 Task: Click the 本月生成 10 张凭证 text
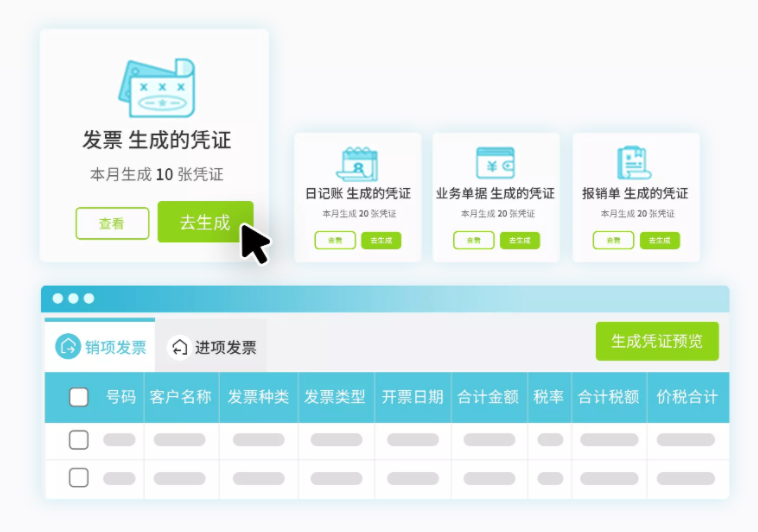click(157, 174)
